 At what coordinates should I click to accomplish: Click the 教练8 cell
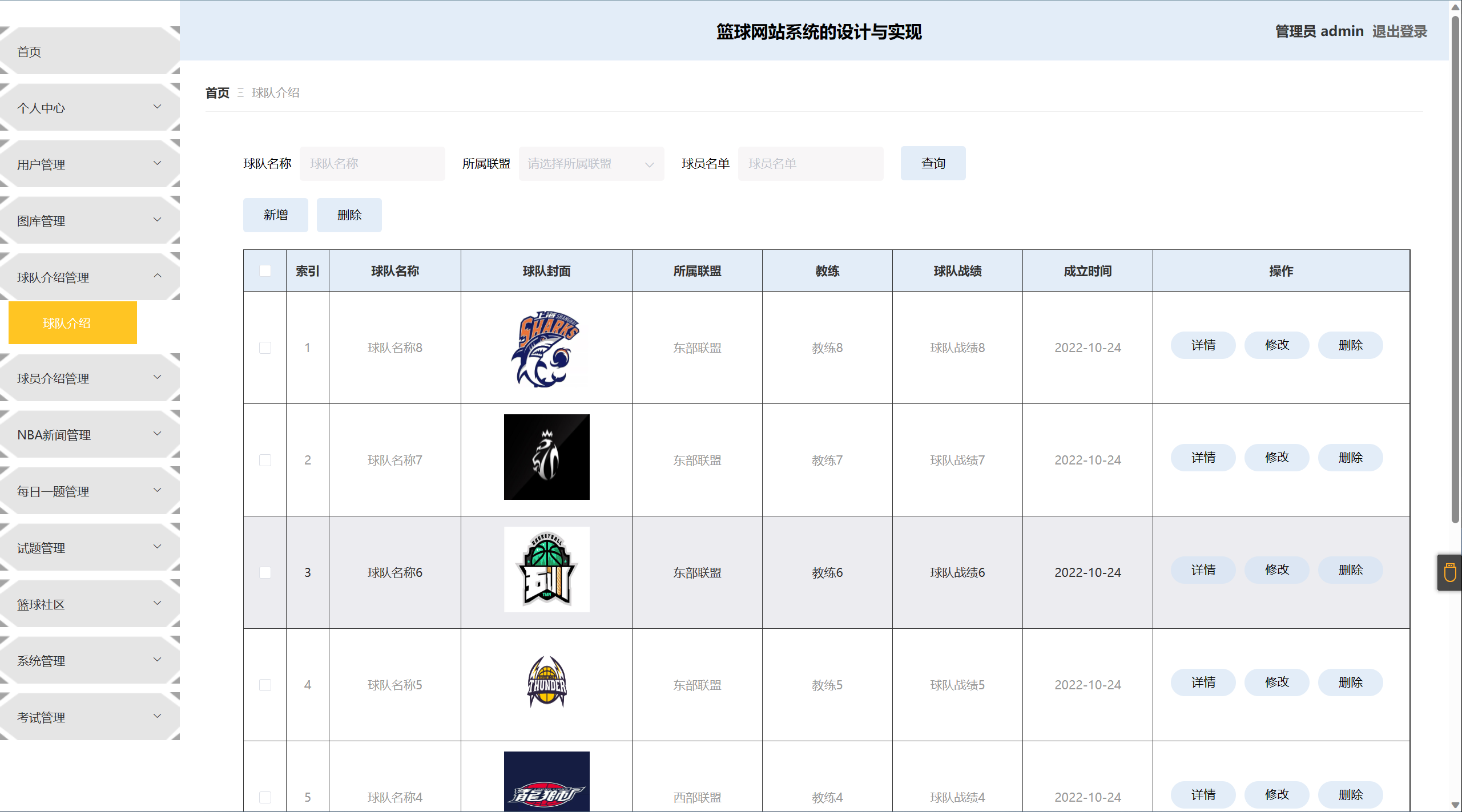coord(827,348)
